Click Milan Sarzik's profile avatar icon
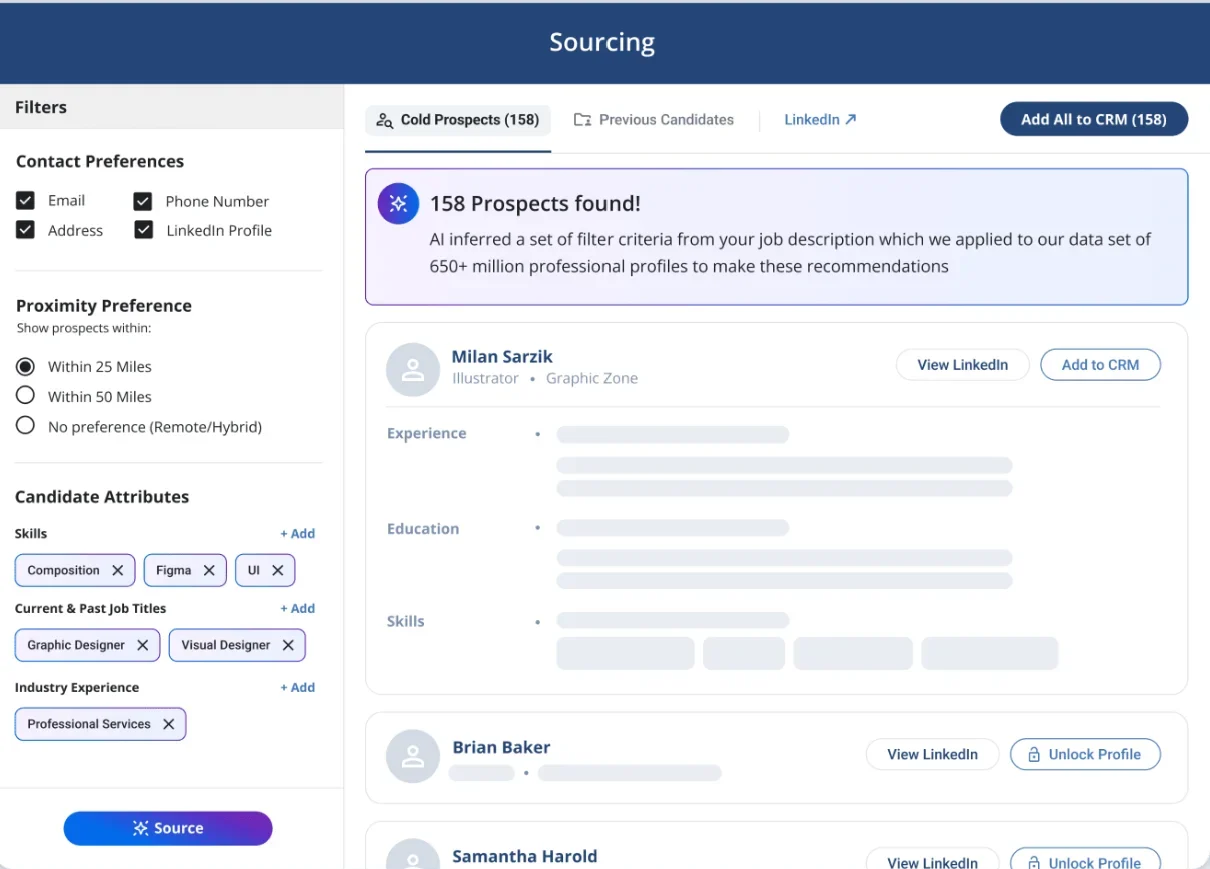This screenshot has width=1210, height=869. point(413,370)
